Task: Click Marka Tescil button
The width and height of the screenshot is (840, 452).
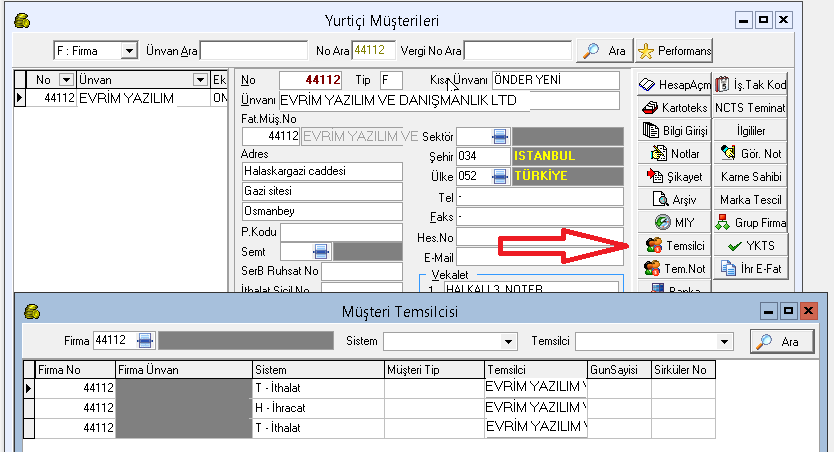Action: click(750, 200)
